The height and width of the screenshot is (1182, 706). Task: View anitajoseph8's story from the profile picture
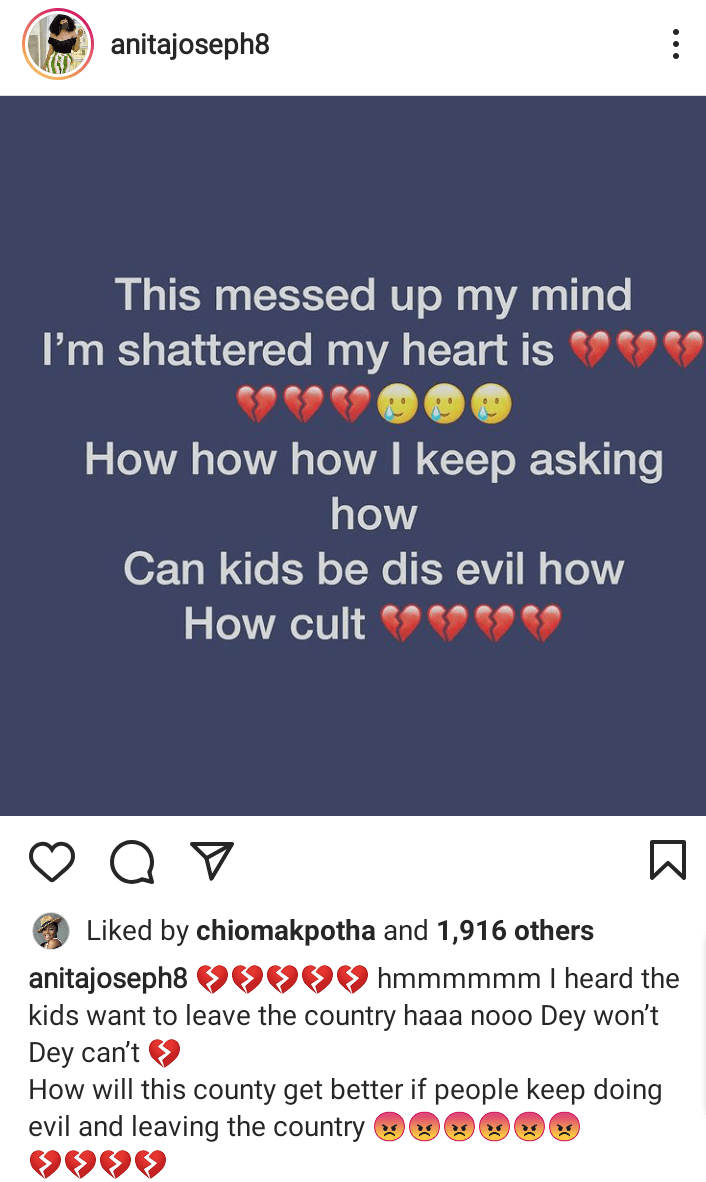(58, 44)
